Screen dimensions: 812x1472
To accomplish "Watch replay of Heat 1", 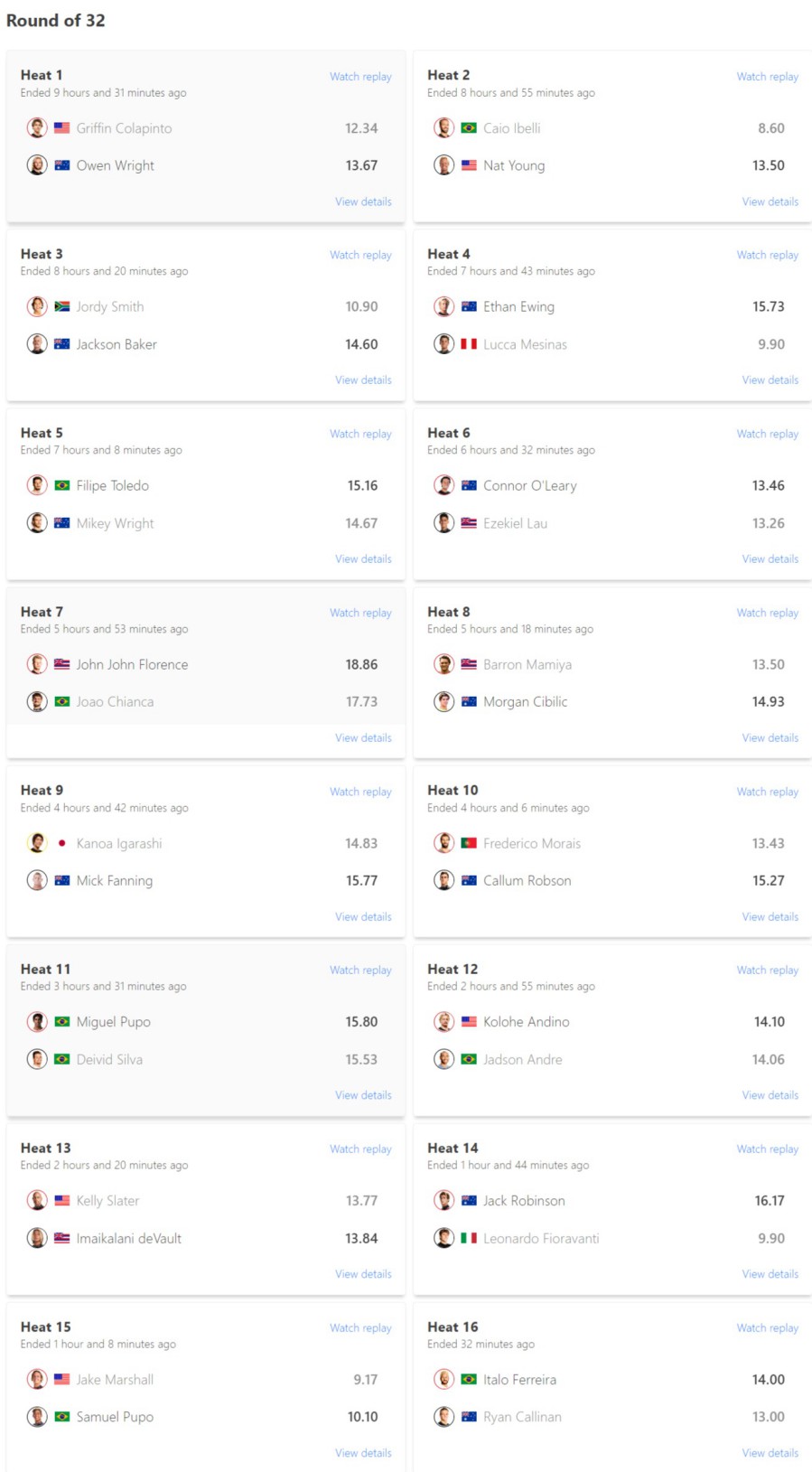I will point(360,77).
